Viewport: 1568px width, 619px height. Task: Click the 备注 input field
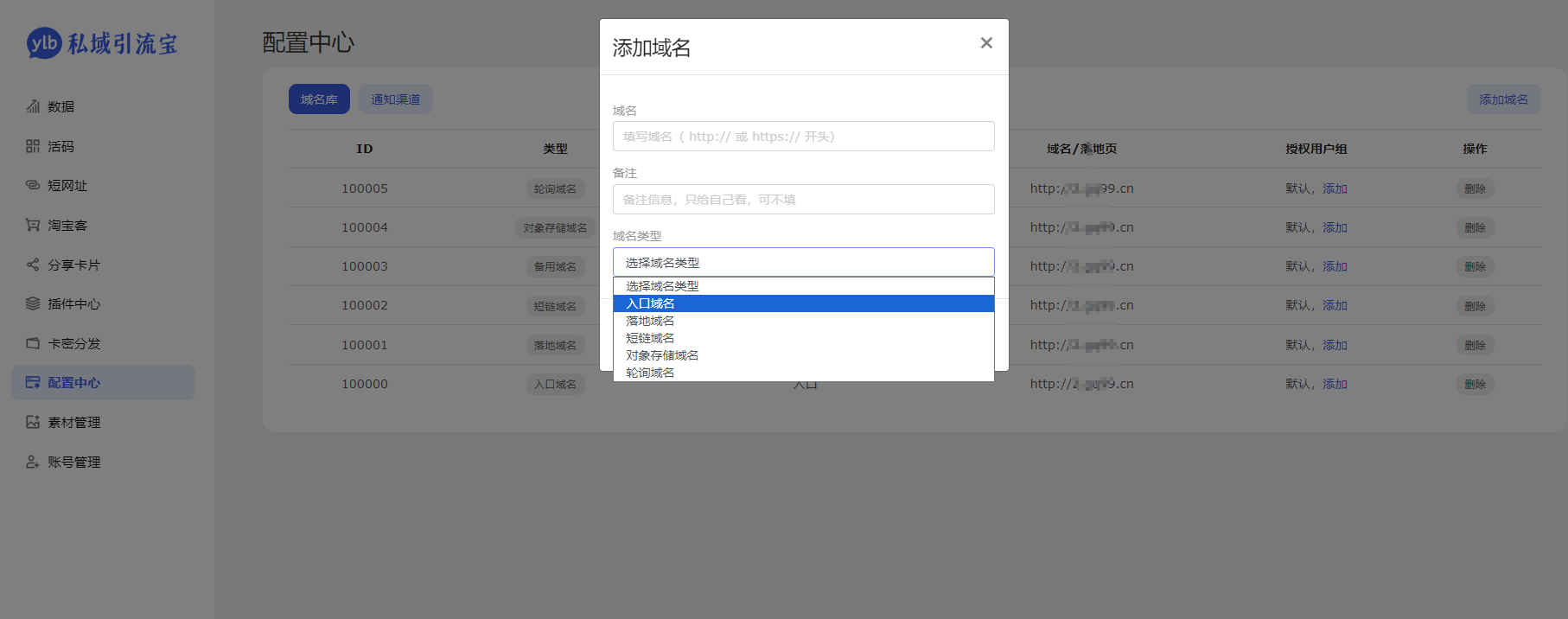(804, 200)
